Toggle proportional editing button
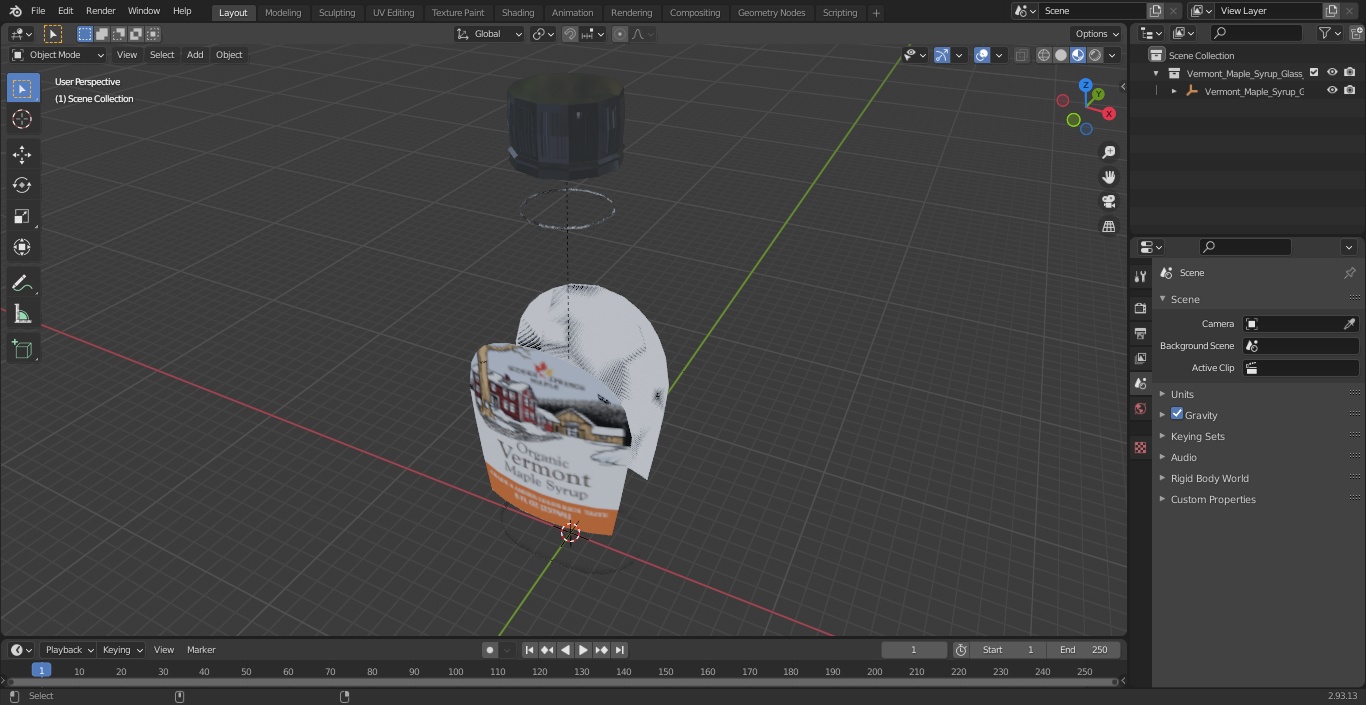This screenshot has width=1366, height=705. pyautogui.click(x=620, y=34)
